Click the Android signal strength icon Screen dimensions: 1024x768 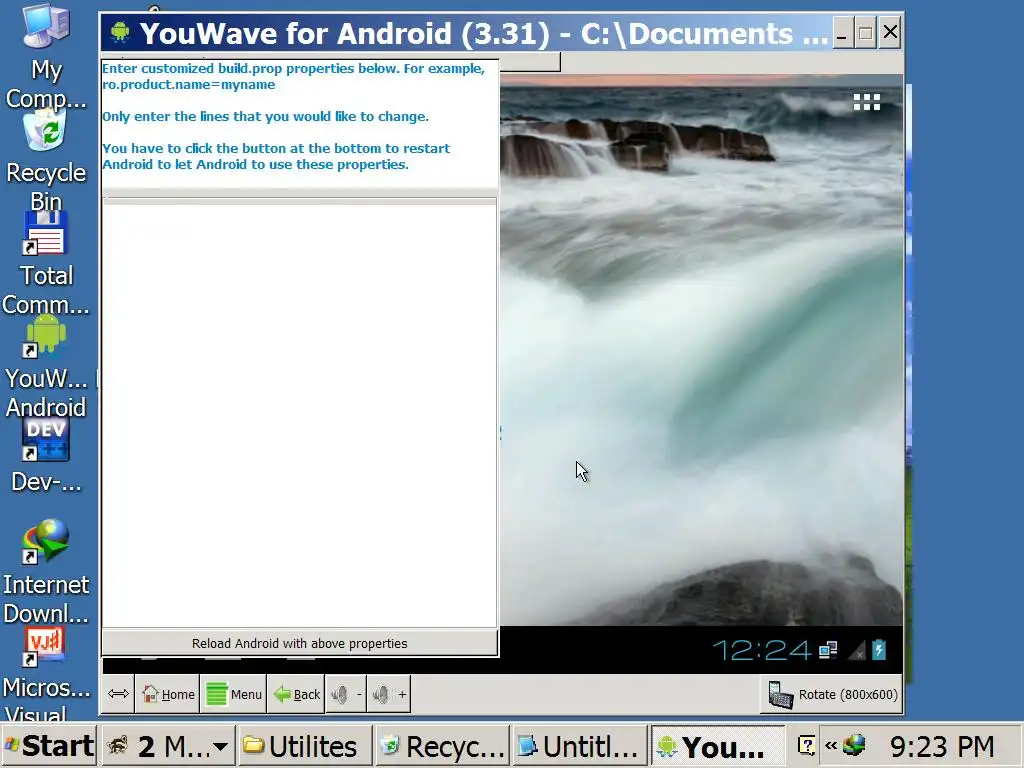pos(856,650)
